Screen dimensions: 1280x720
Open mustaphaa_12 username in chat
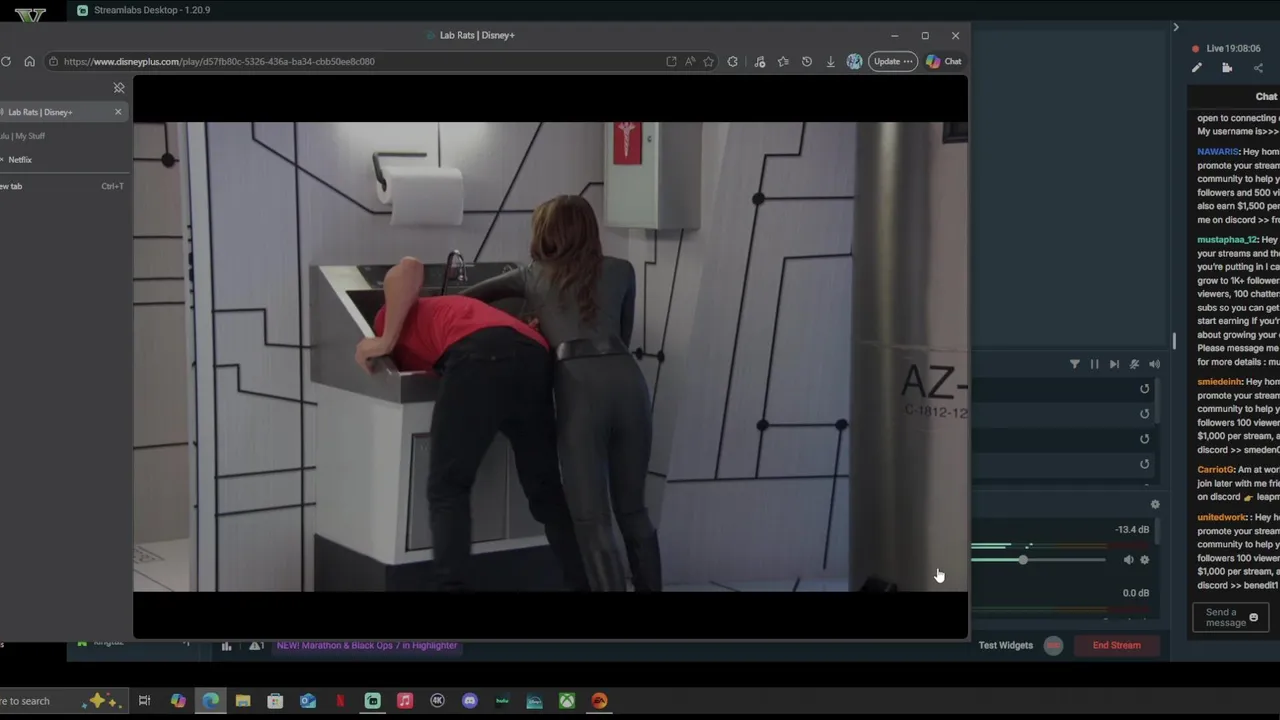(1227, 240)
